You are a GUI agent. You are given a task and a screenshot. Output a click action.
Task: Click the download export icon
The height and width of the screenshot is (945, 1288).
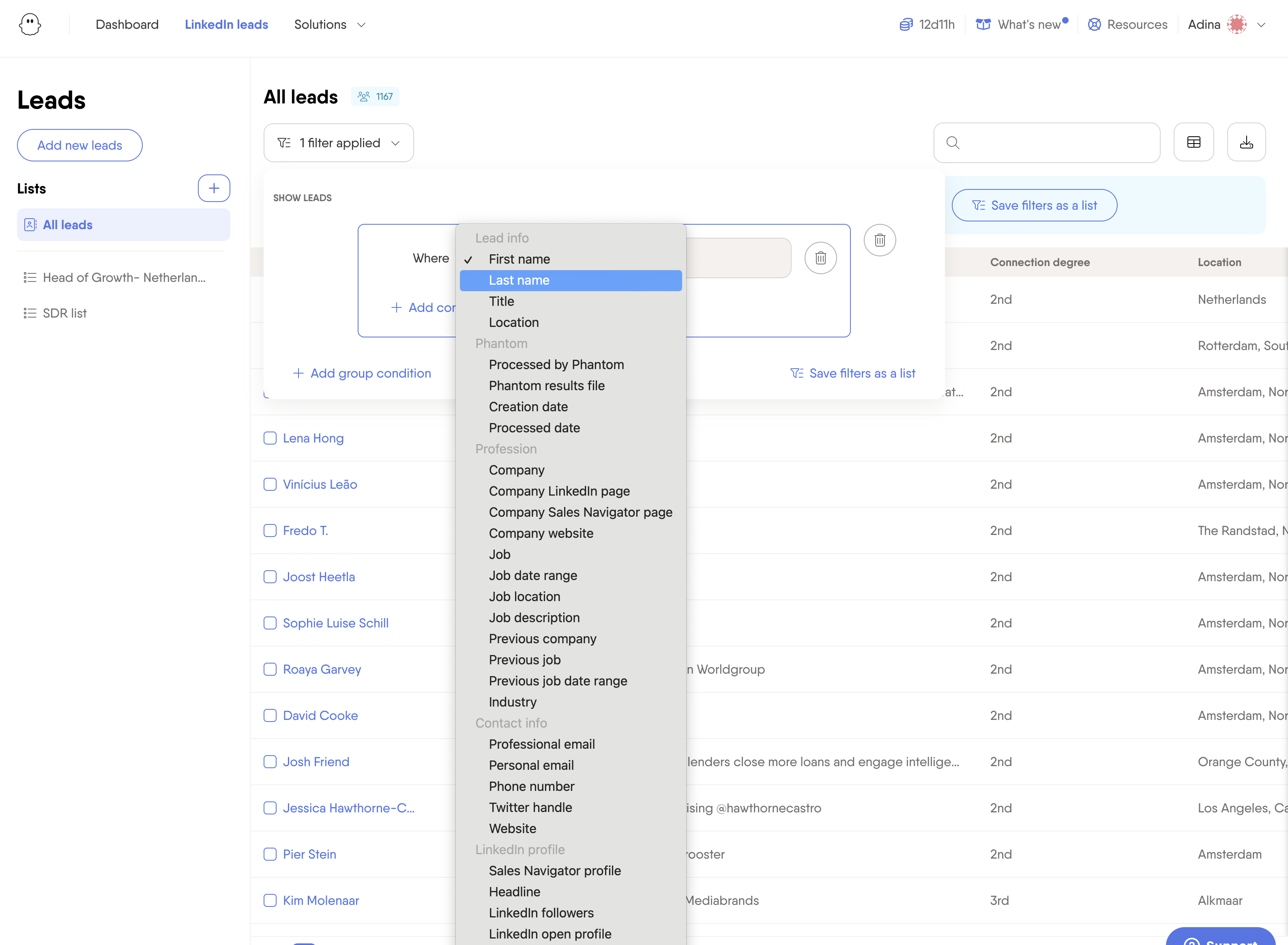pyautogui.click(x=1246, y=142)
